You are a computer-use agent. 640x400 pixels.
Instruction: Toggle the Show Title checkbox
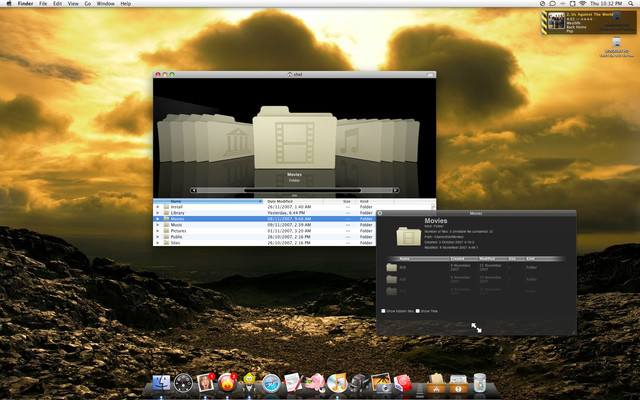417,311
